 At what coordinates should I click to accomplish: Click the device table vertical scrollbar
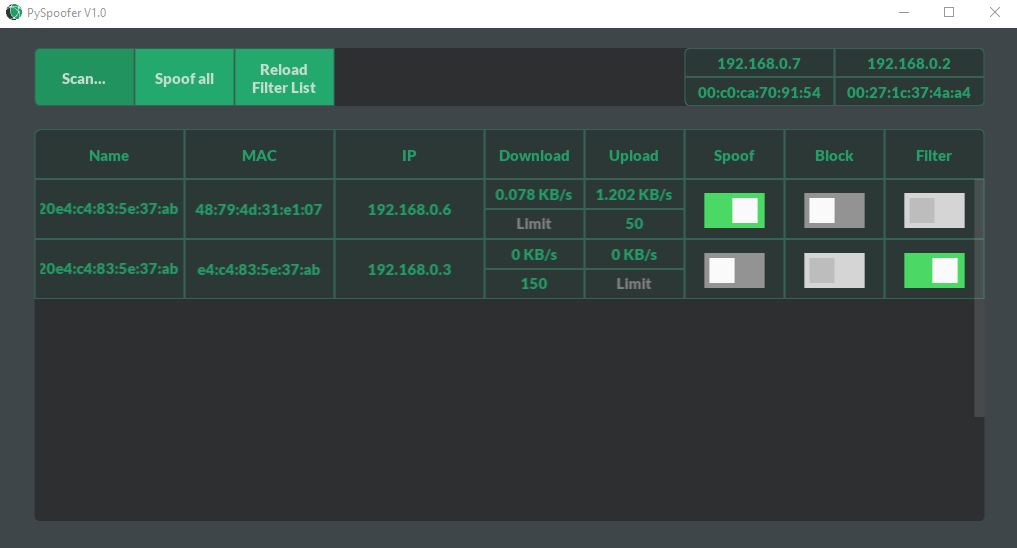pos(979,298)
